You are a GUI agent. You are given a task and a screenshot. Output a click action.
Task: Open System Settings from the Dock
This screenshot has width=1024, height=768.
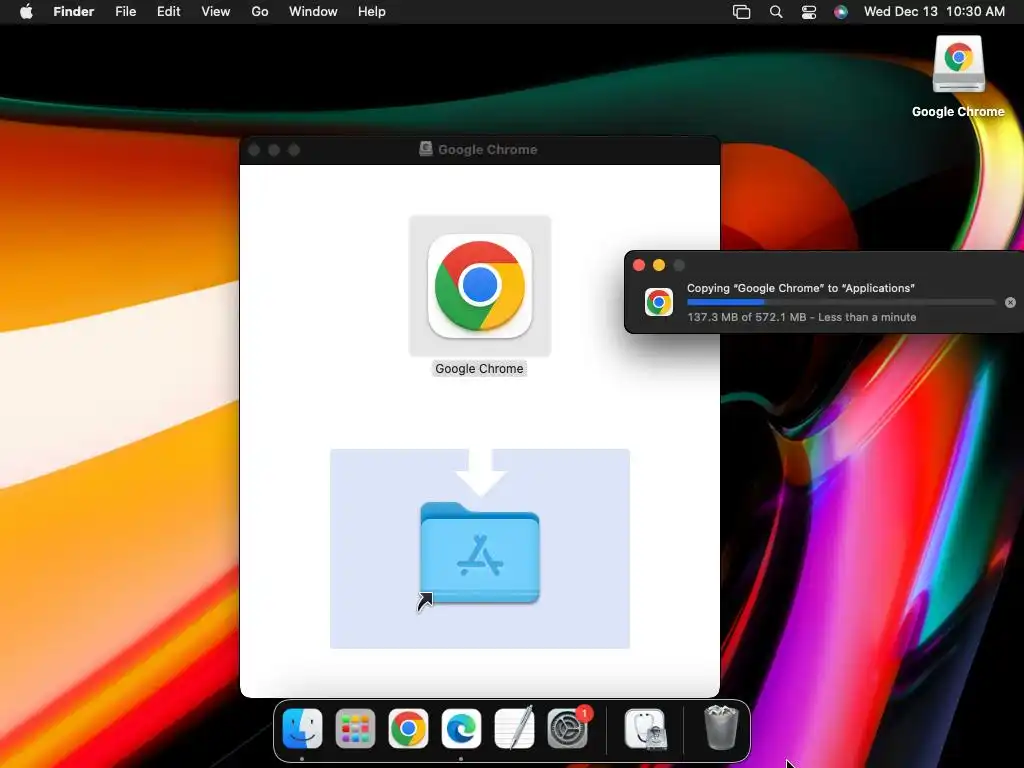pos(568,728)
